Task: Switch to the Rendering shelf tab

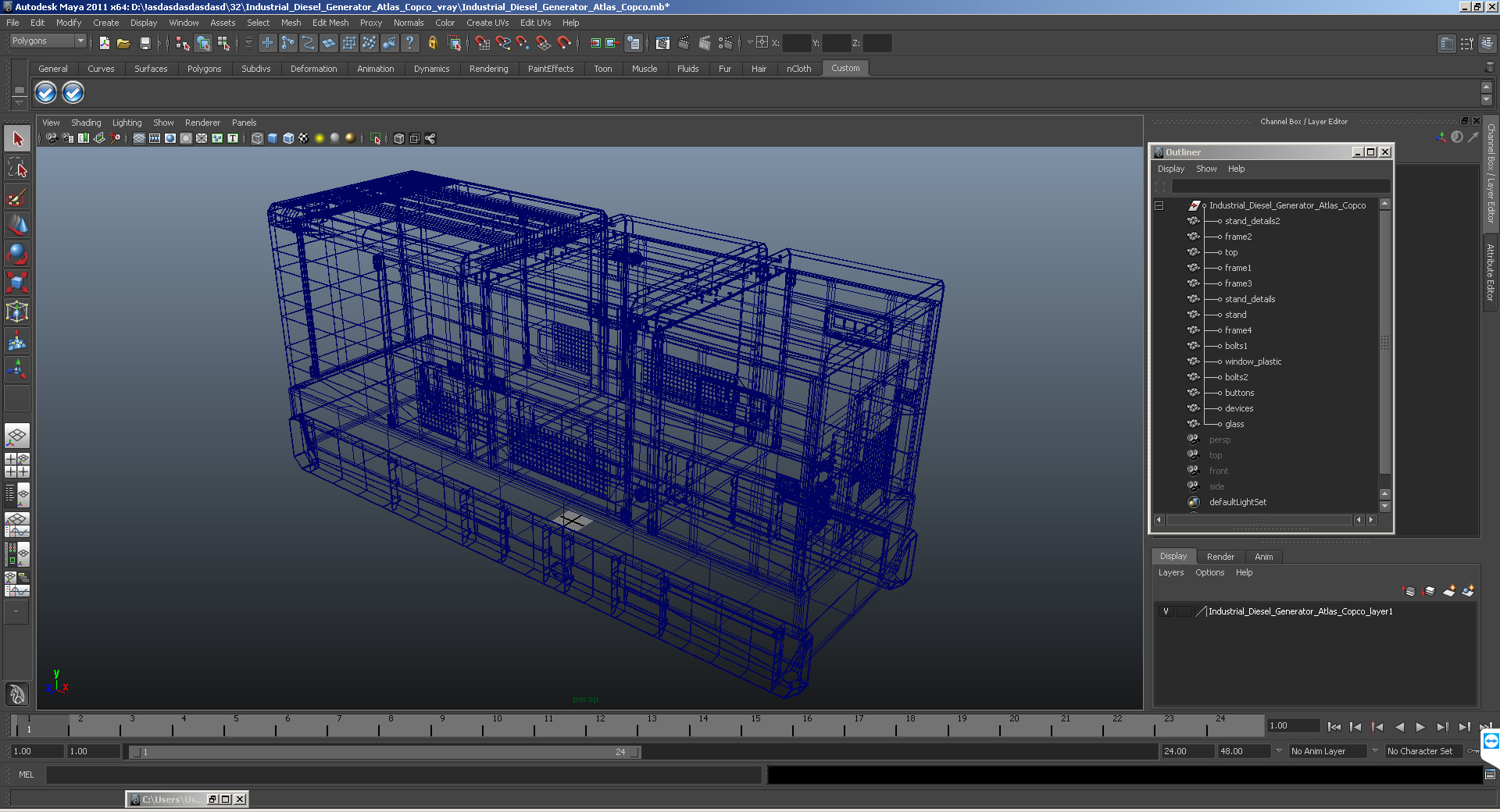Action: [488, 69]
